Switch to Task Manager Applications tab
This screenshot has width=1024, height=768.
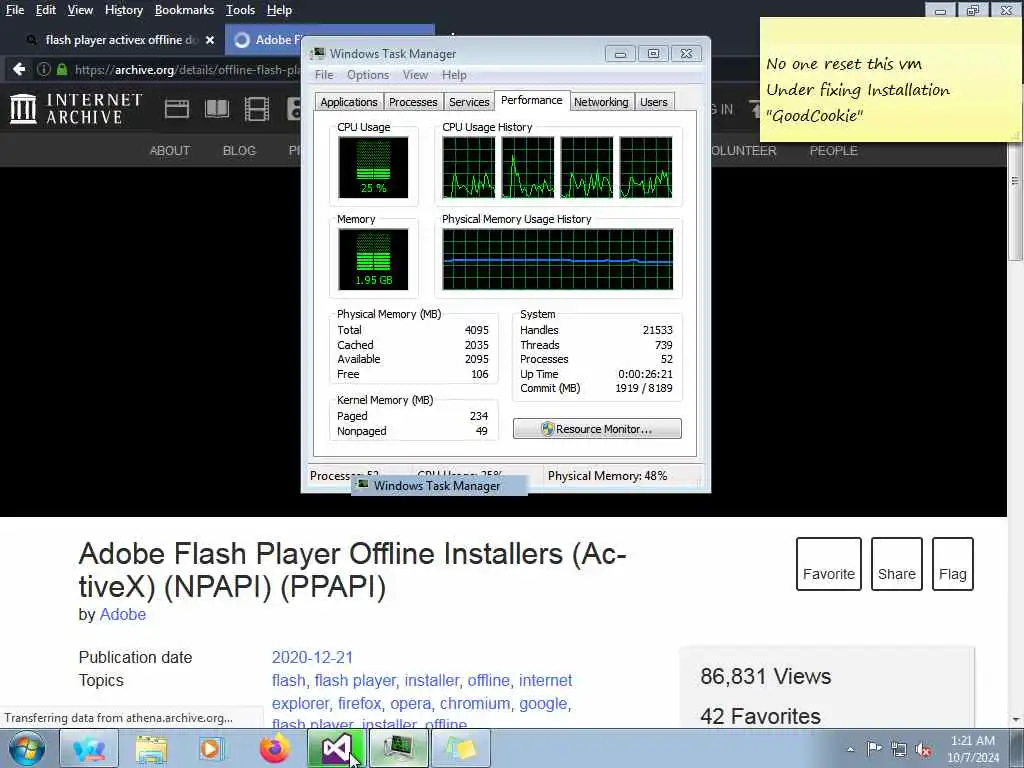[x=349, y=102]
